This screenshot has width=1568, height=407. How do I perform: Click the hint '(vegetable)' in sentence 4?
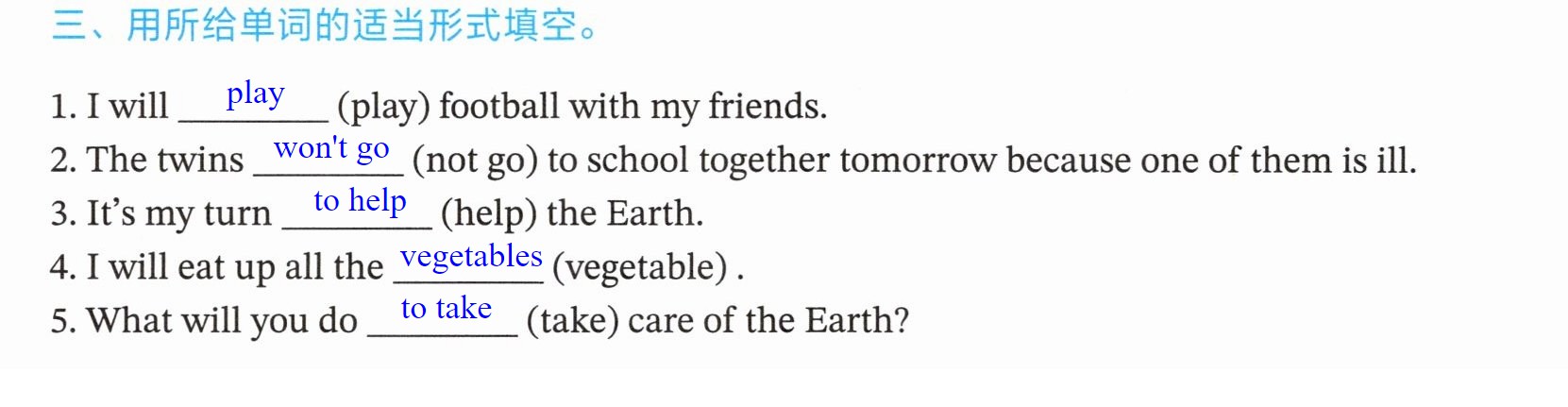click(x=640, y=267)
